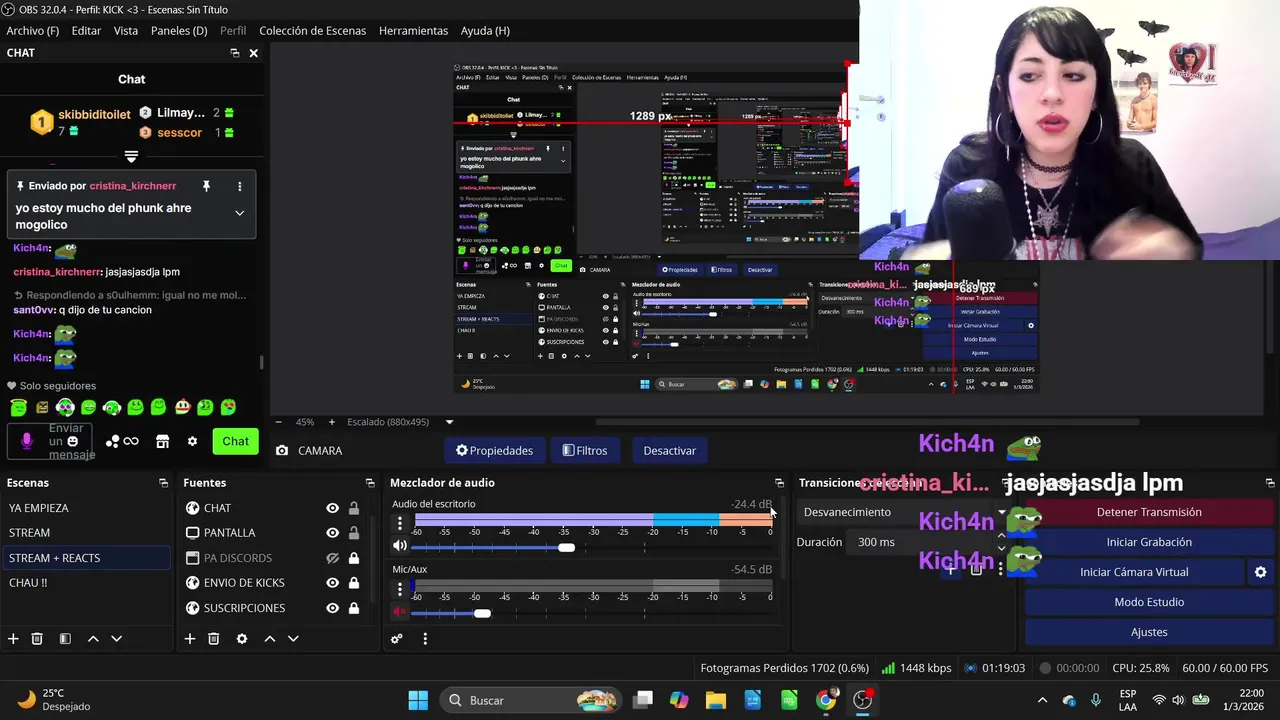Screen dimensions: 1280x720
Task: Open the Herramientas menu
Action: (413, 31)
